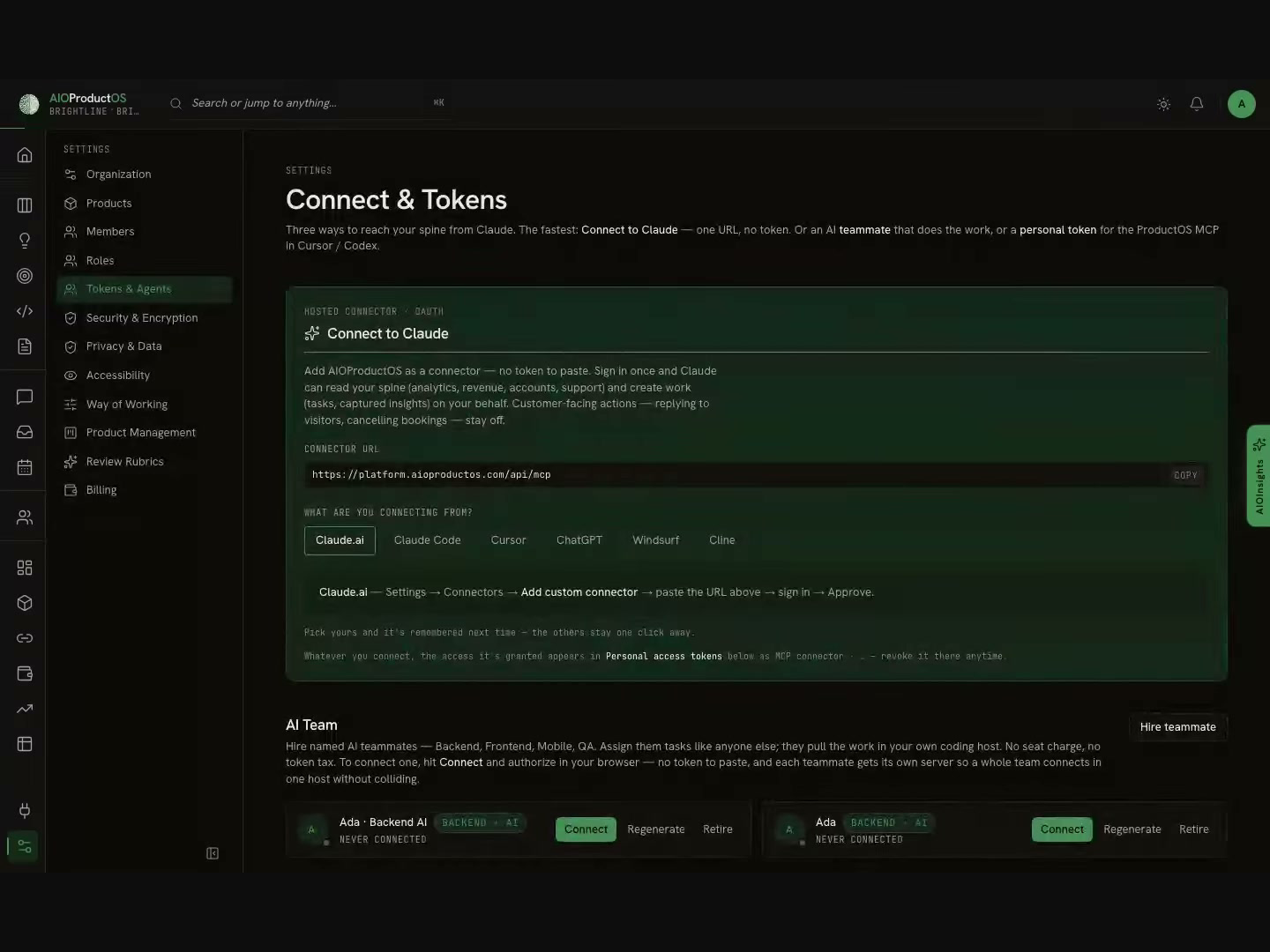The image size is (1270, 952).
Task: Open the document icon in left rail
Action: click(x=25, y=346)
